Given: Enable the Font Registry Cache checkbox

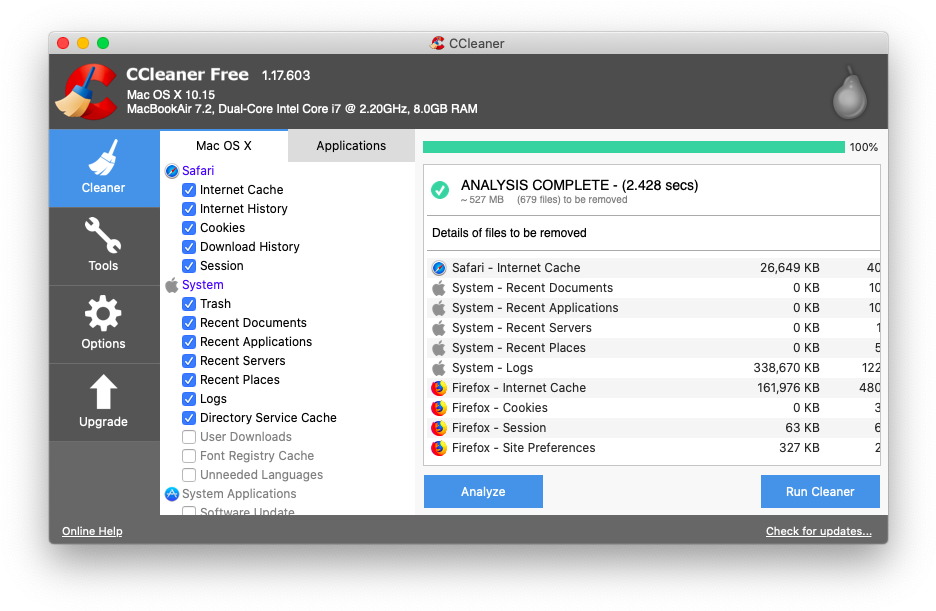Looking at the screenshot, I should click(189, 456).
